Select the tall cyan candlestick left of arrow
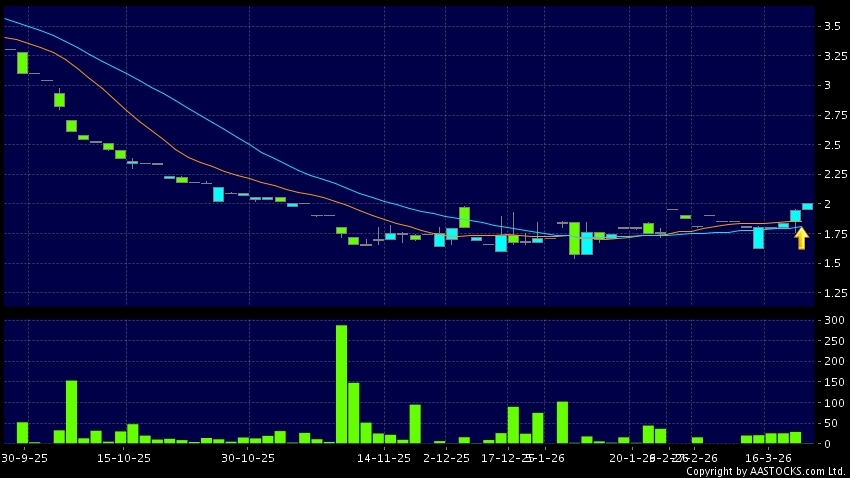Viewport: 850px width, 478px height. click(759, 238)
